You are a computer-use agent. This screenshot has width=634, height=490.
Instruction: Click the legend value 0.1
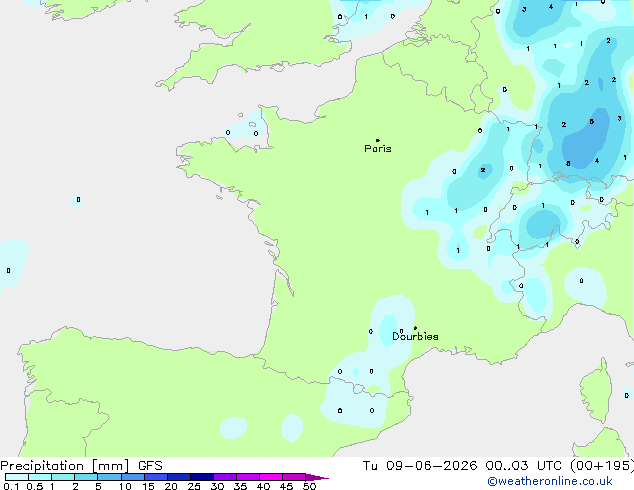coord(11,486)
